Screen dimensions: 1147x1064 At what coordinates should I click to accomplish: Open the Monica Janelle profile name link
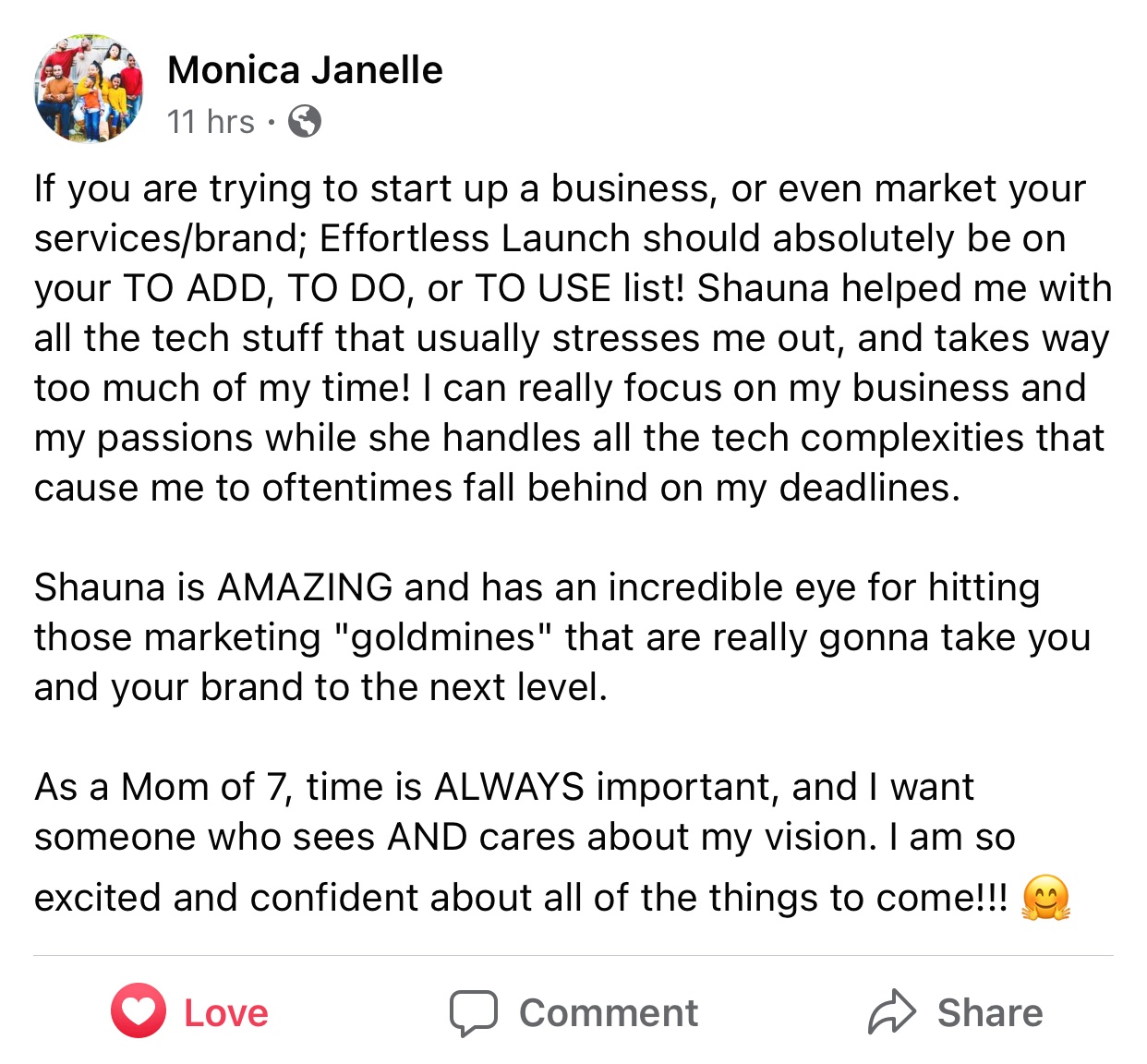[x=305, y=70]
